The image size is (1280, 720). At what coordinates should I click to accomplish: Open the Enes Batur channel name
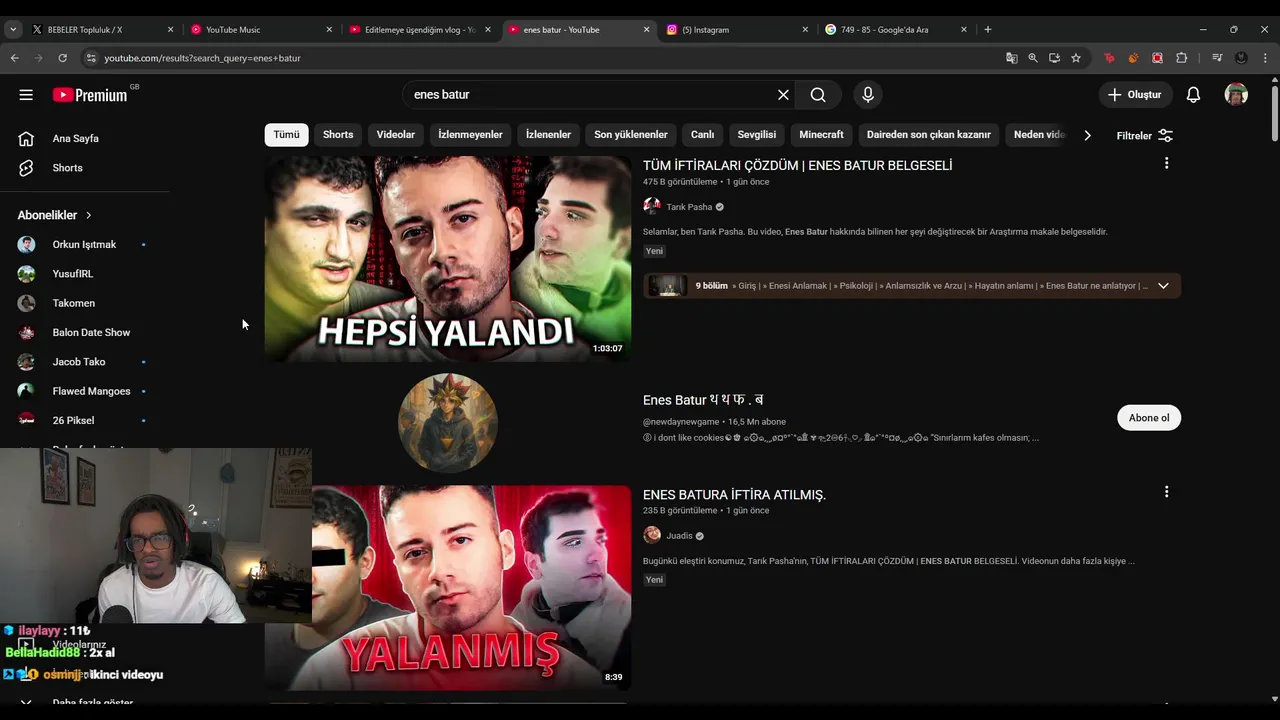pyautogui.click(x=703, y=400)
